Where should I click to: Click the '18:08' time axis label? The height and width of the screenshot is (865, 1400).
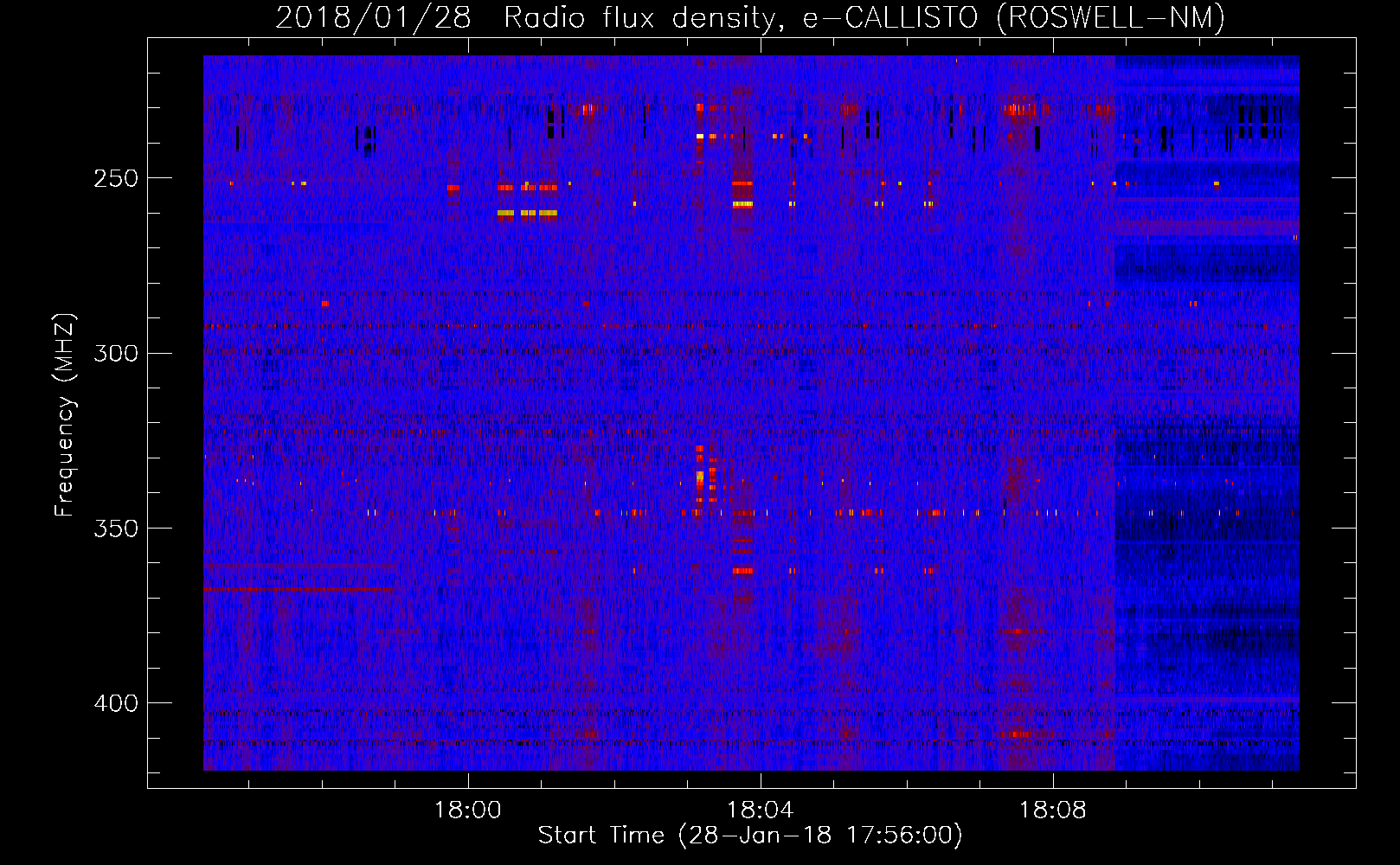(x=1052, y=811)
